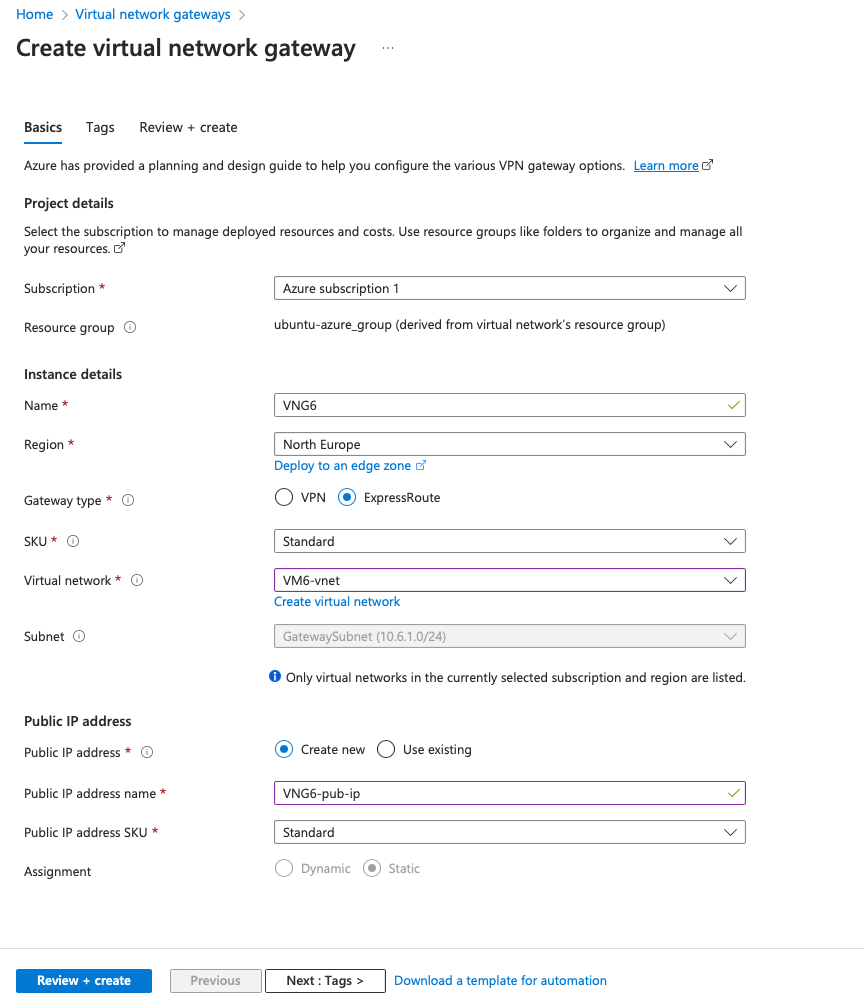Open the Subscription dropdown

pyautogui.click(x=509, y=288)
